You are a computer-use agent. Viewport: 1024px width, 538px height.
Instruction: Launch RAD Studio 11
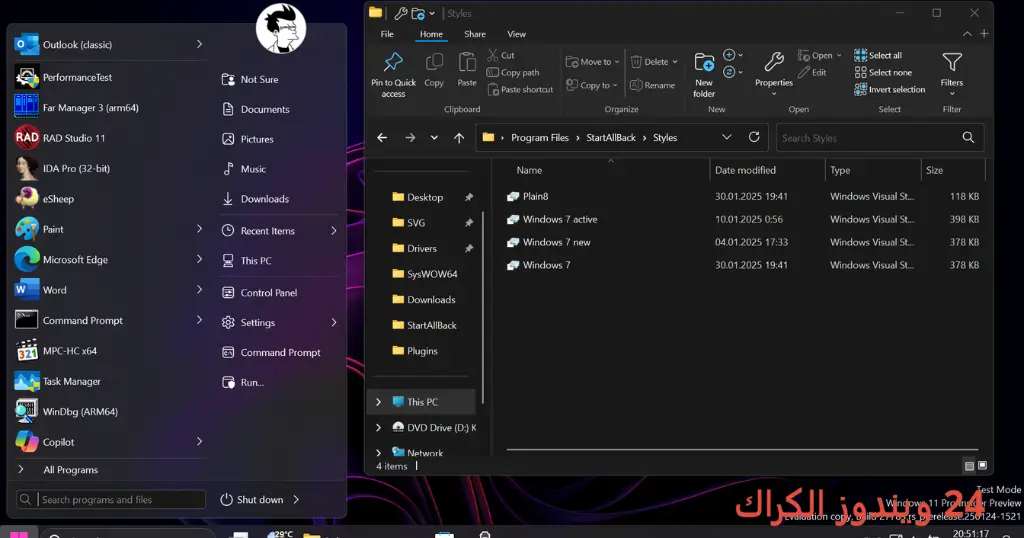point(108,138)
